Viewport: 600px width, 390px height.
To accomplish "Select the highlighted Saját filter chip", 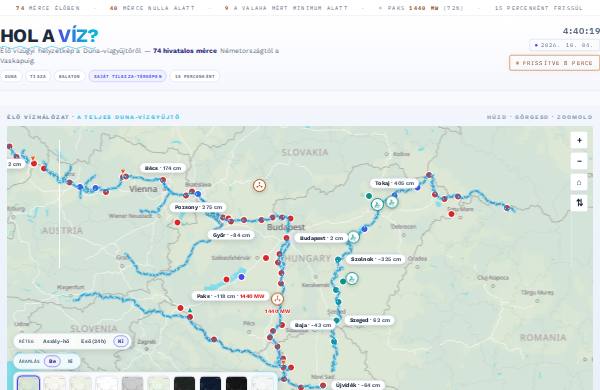I will click(x=127, y=76).
